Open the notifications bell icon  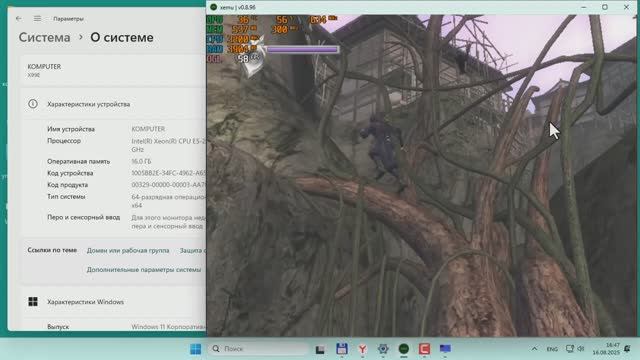627,349
